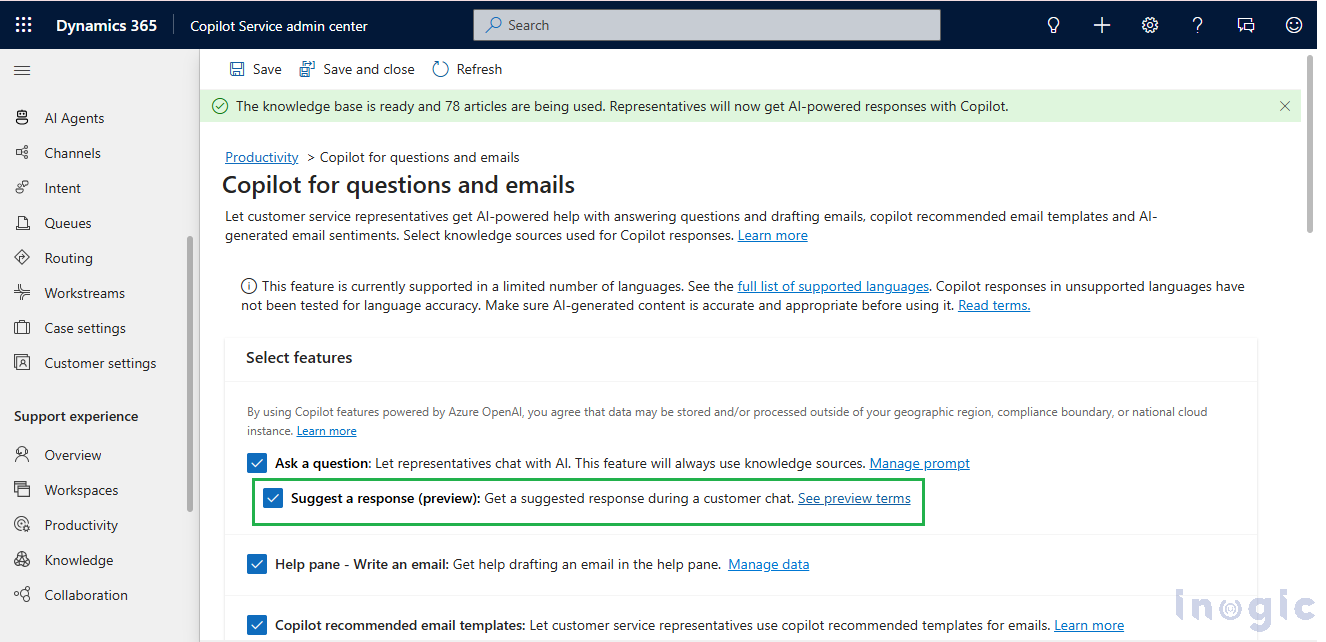Click Copilot Service admin center title
This screenshot has height=642, width=1326.
pos(279,26)
